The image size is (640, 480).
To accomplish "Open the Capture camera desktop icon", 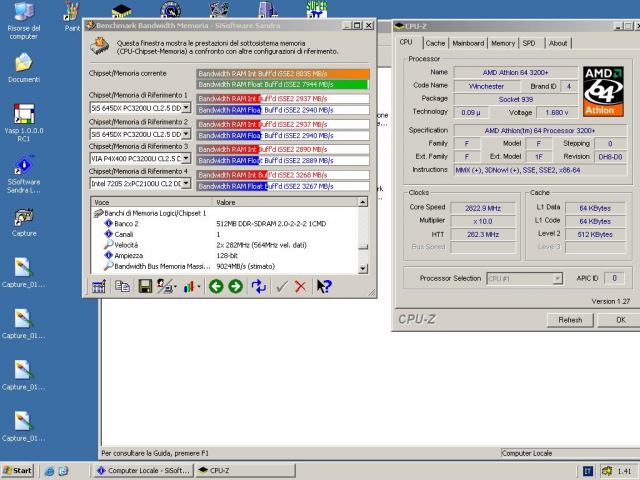I will [x=24, y=223].
